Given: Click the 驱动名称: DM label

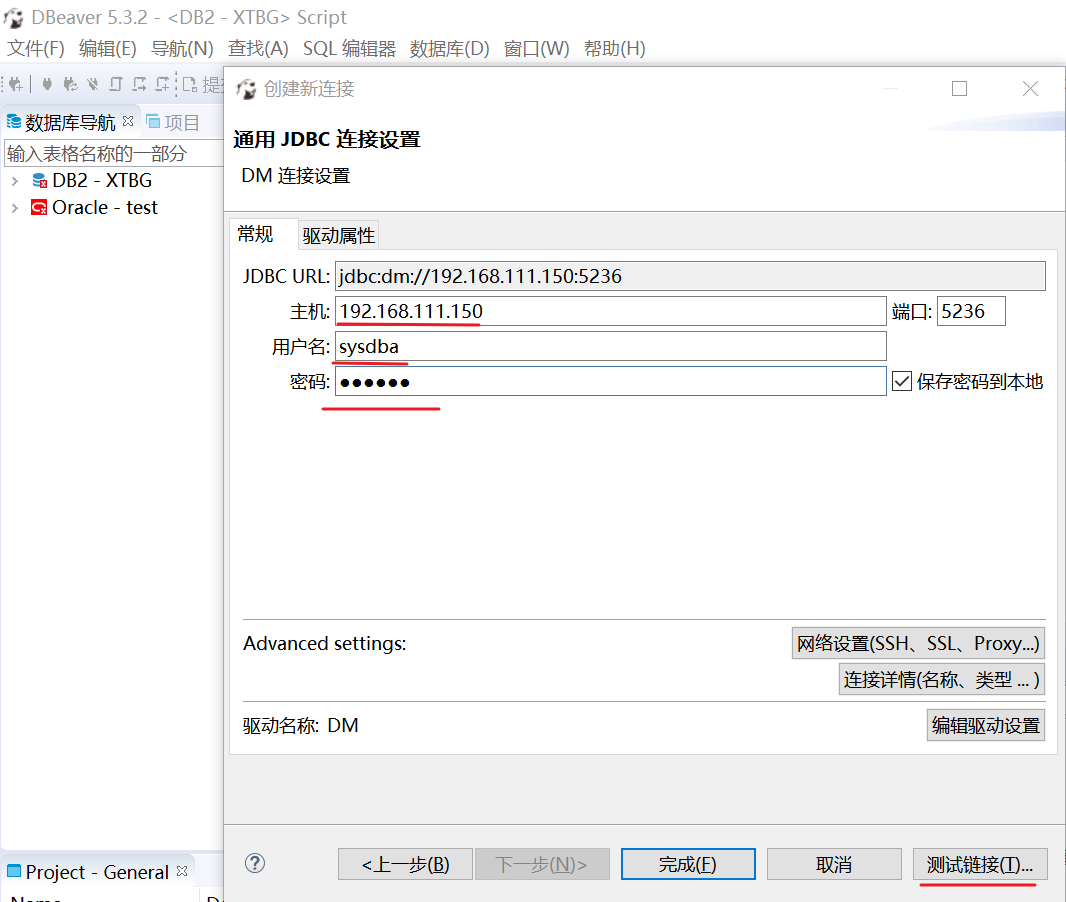Looking at the screenshot, I should (x=300, y=726).
